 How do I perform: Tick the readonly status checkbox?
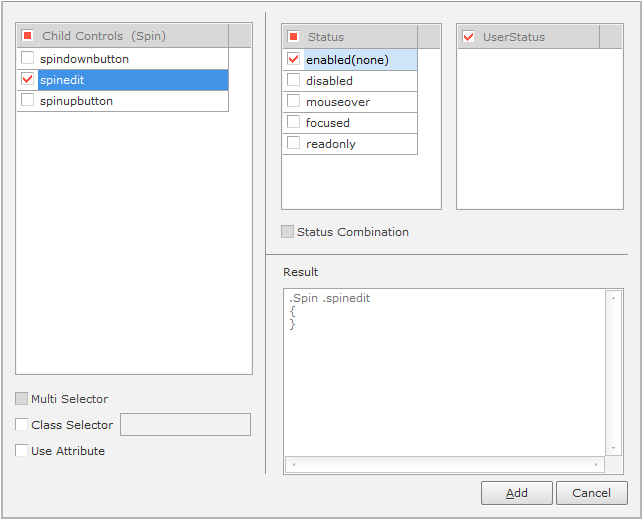294,143
